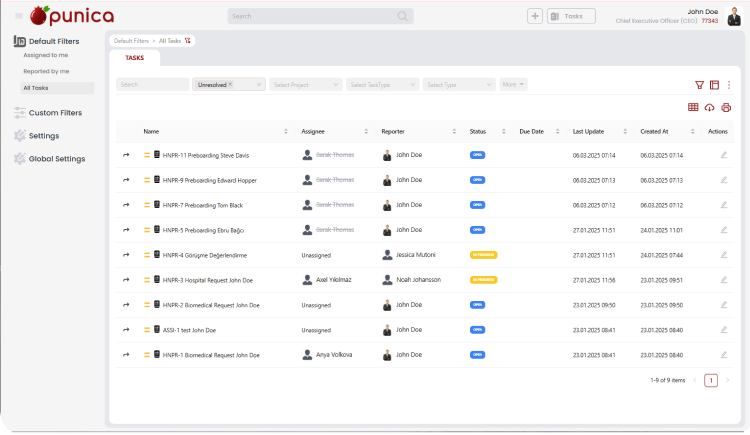The height and width of the screenshot is (435, 750).
Task: Go to pagination page 1
Action: (x=711, y=380)
